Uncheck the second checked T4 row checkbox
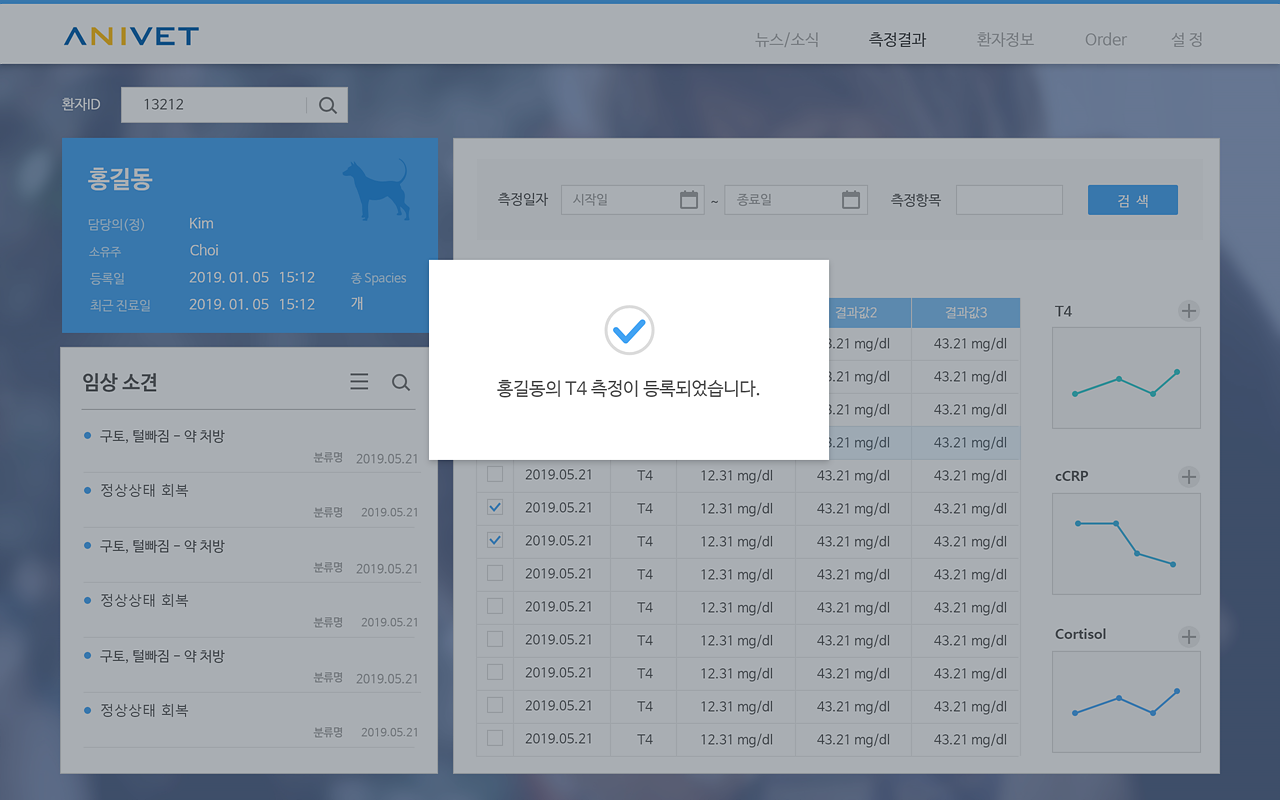Screen dimensions: 1280x800 495,540
